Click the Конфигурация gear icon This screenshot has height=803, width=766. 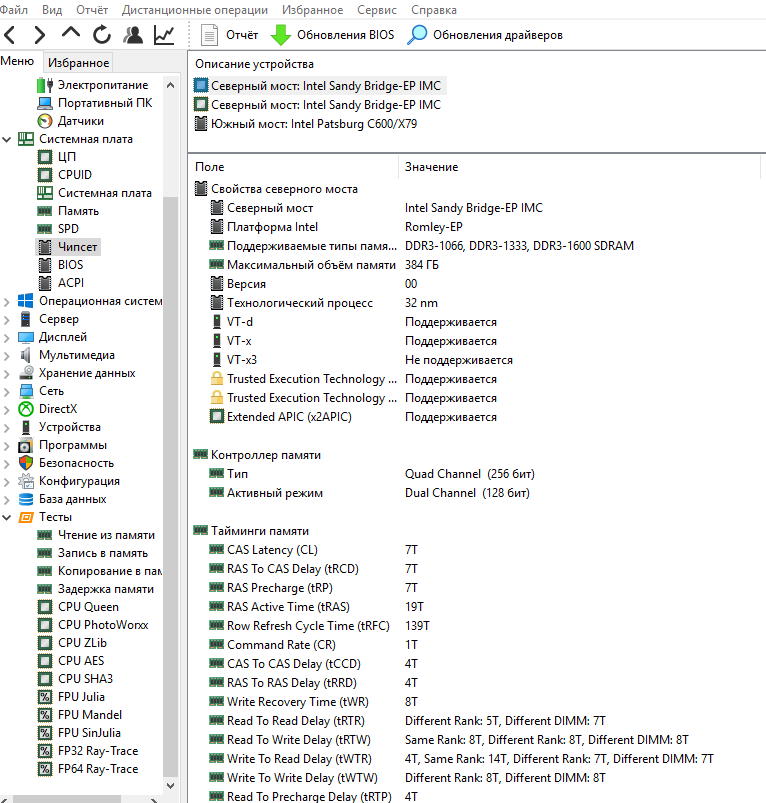point(26,481)
